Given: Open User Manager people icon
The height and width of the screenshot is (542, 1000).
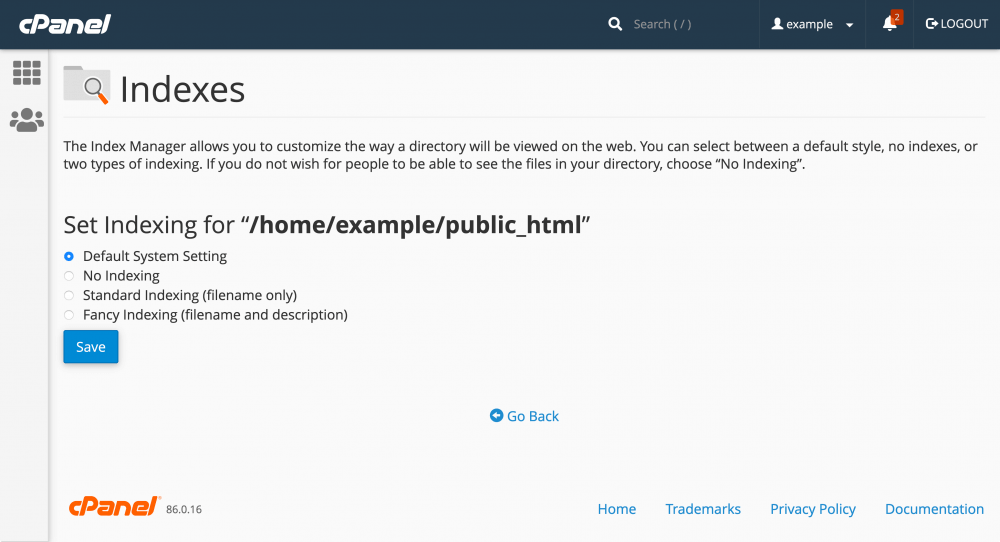Looking at the screenshot, I should (x=27, y=120).
